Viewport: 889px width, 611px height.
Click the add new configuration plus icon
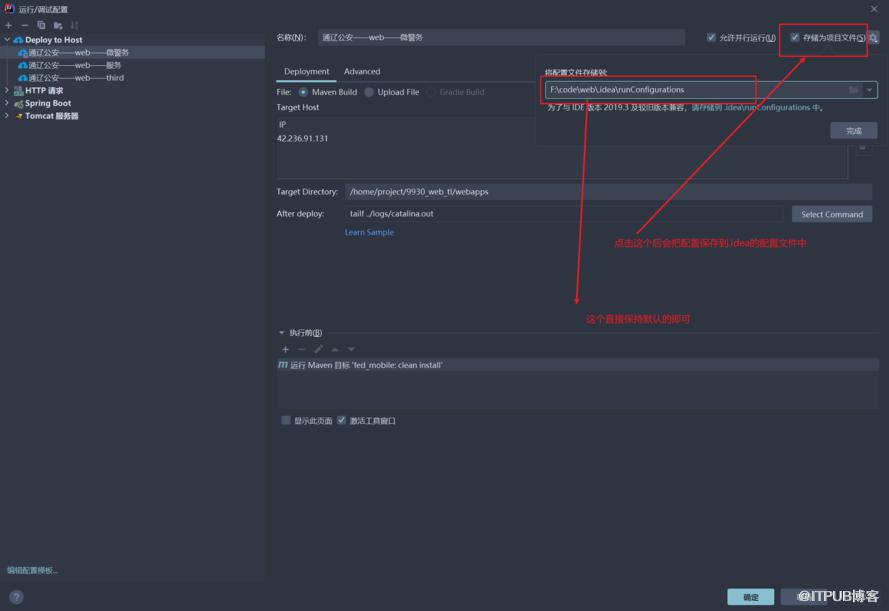click(9, 26)
